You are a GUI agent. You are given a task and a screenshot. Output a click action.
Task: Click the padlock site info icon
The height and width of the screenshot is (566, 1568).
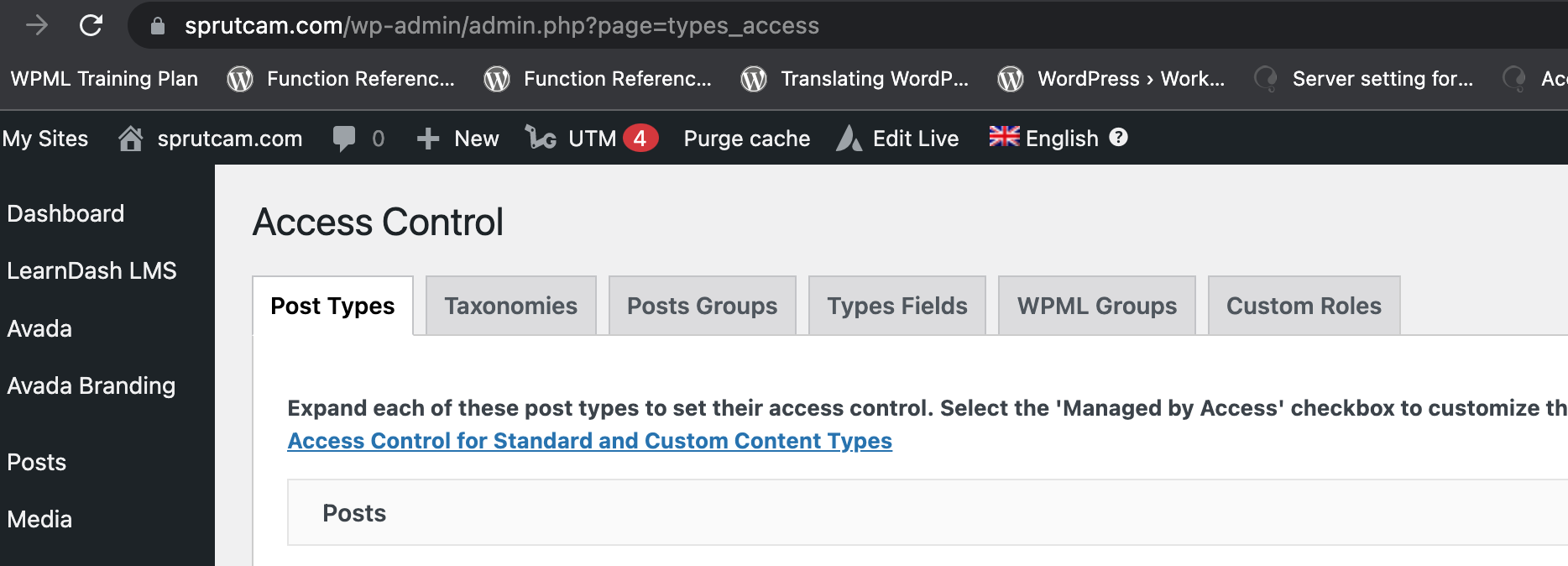157,26
